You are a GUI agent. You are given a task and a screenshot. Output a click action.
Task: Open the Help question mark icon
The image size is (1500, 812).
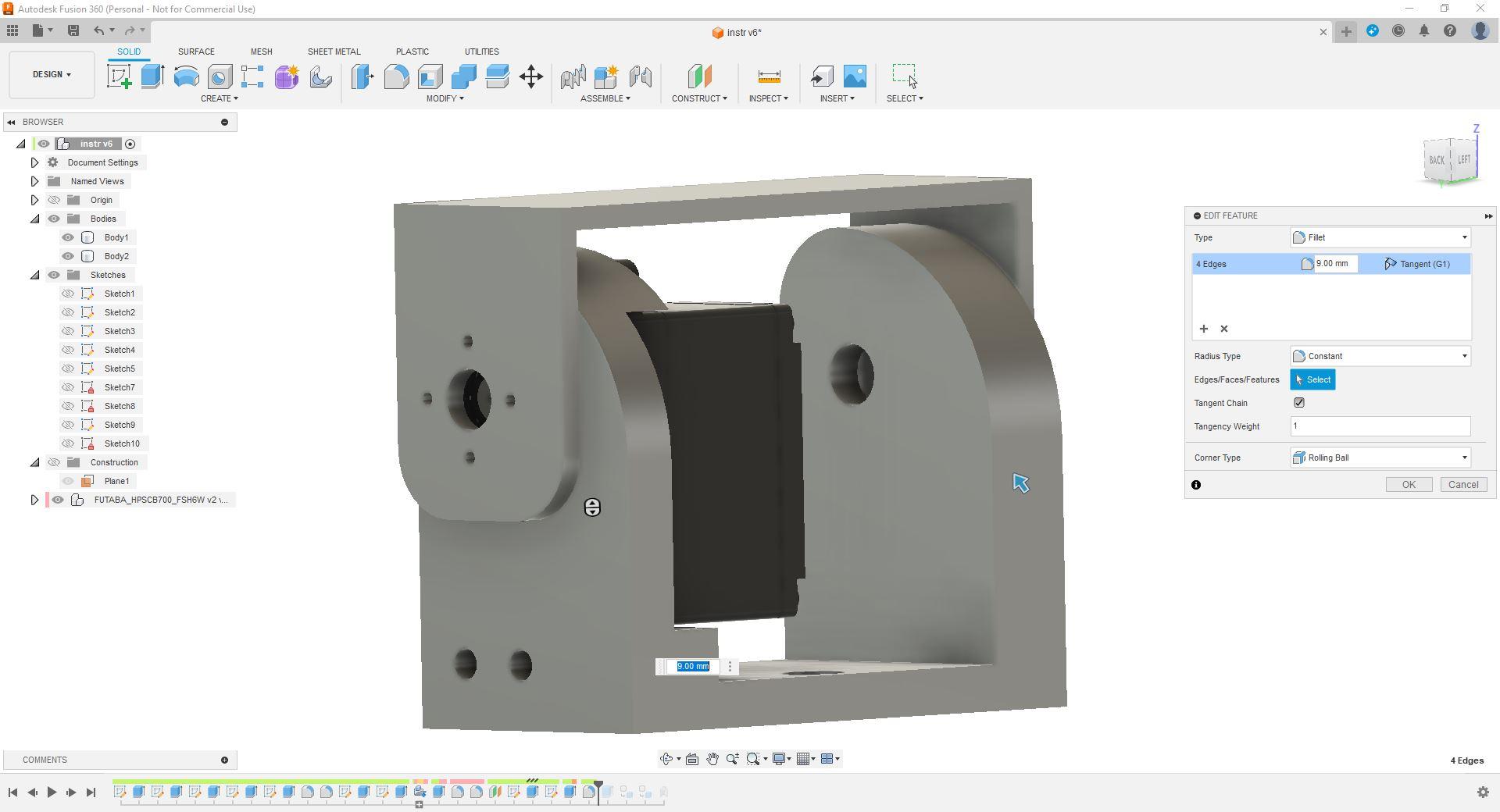[1450, 31]
